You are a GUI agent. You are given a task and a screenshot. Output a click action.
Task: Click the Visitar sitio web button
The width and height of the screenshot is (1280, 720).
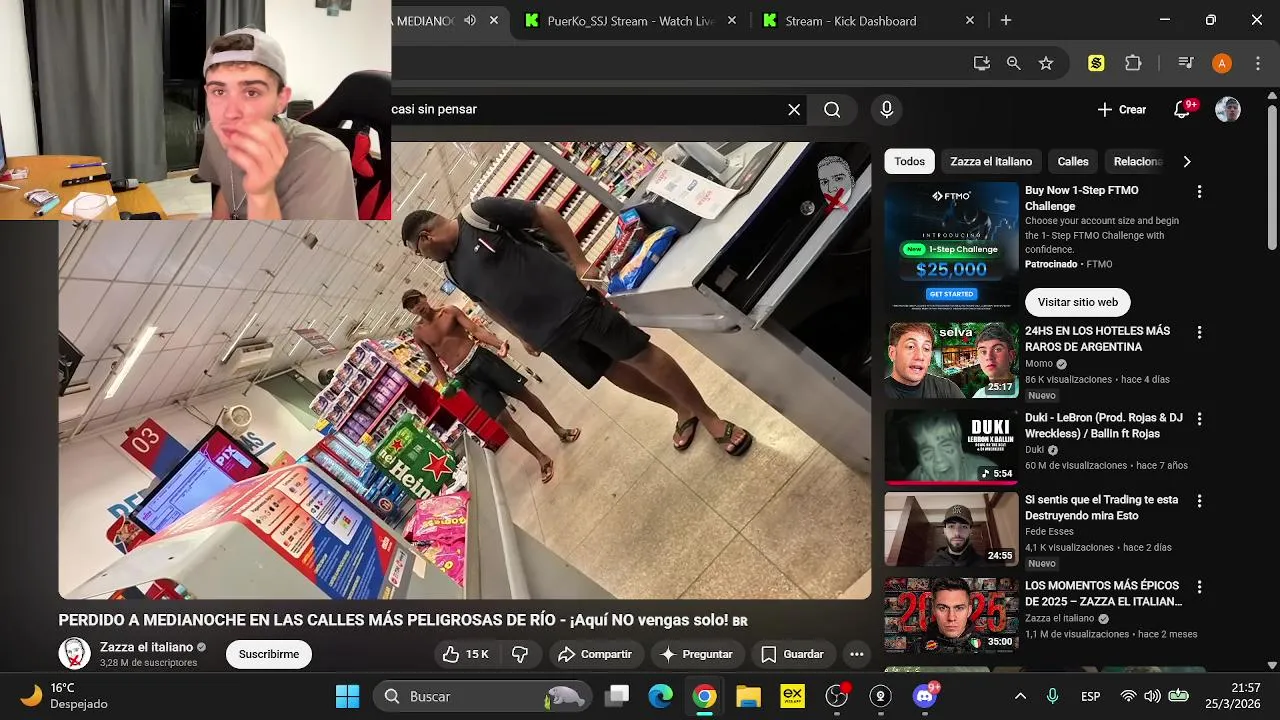point(1078,302)
